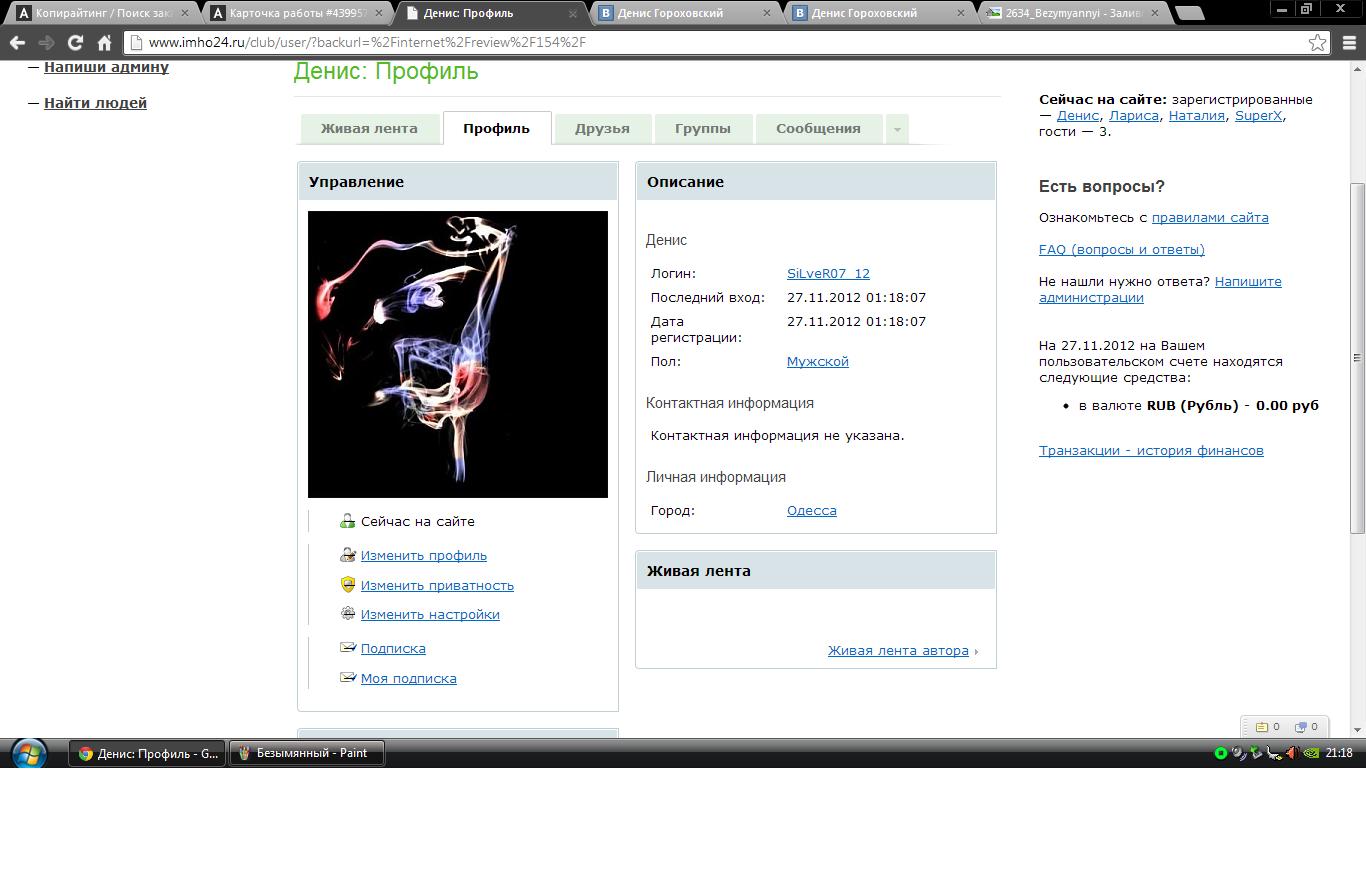This screenshot has height=878, width=1366.
Task: Open the "Безымянный - Paint" taskbar button
Action: [x=307, y=753]
